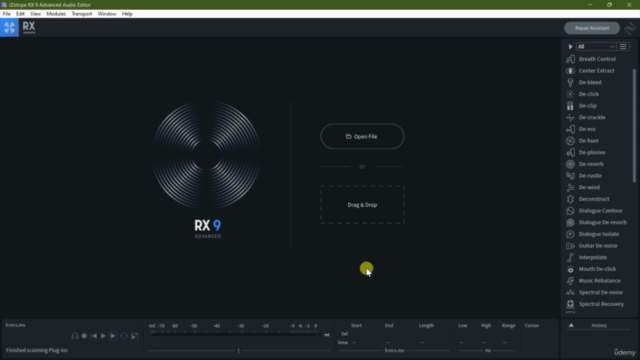
Task: Click the output level meter bar
Action: [x=235, y=334]
